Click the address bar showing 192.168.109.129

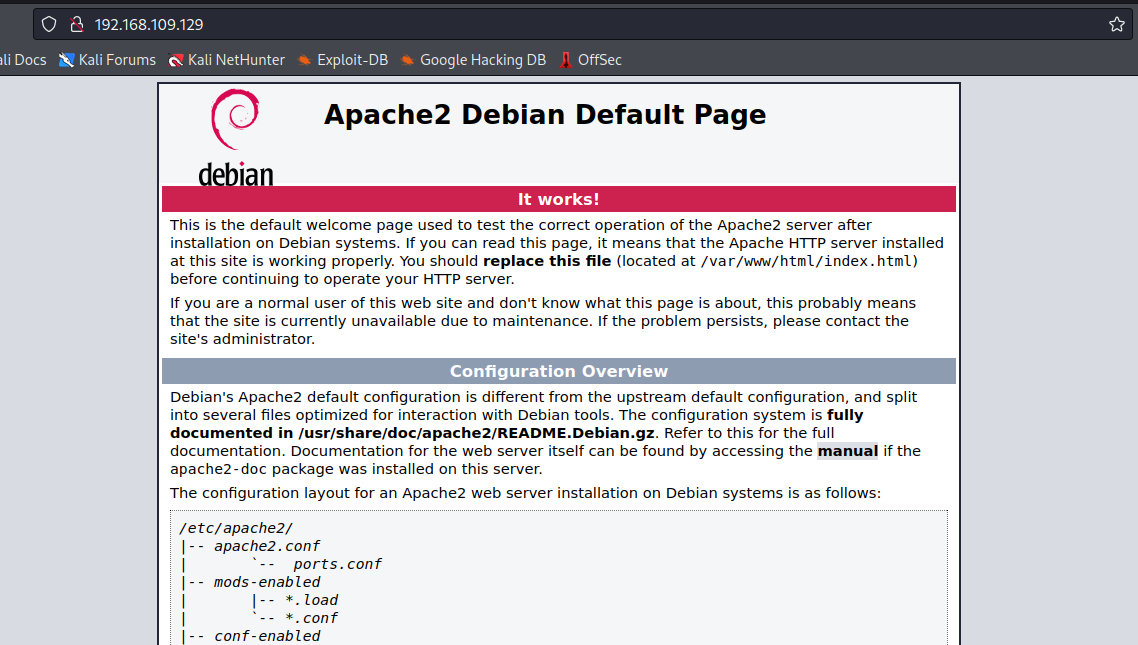click(581, 25)
